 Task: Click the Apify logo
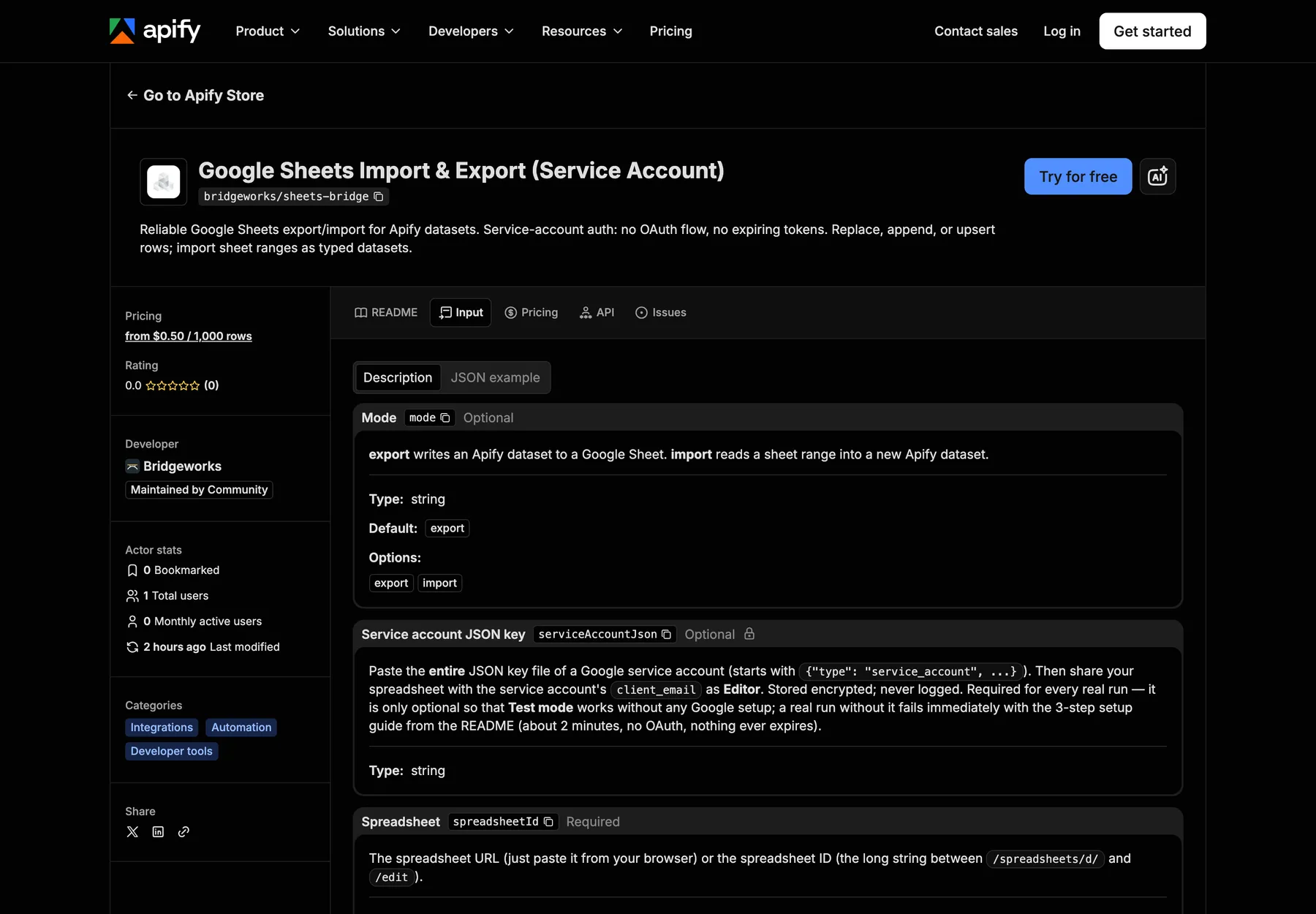(155, 31)
